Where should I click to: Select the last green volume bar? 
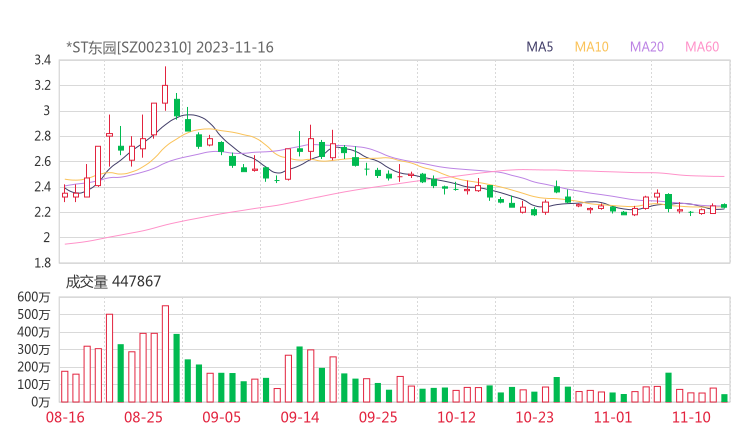pos(724,398)
